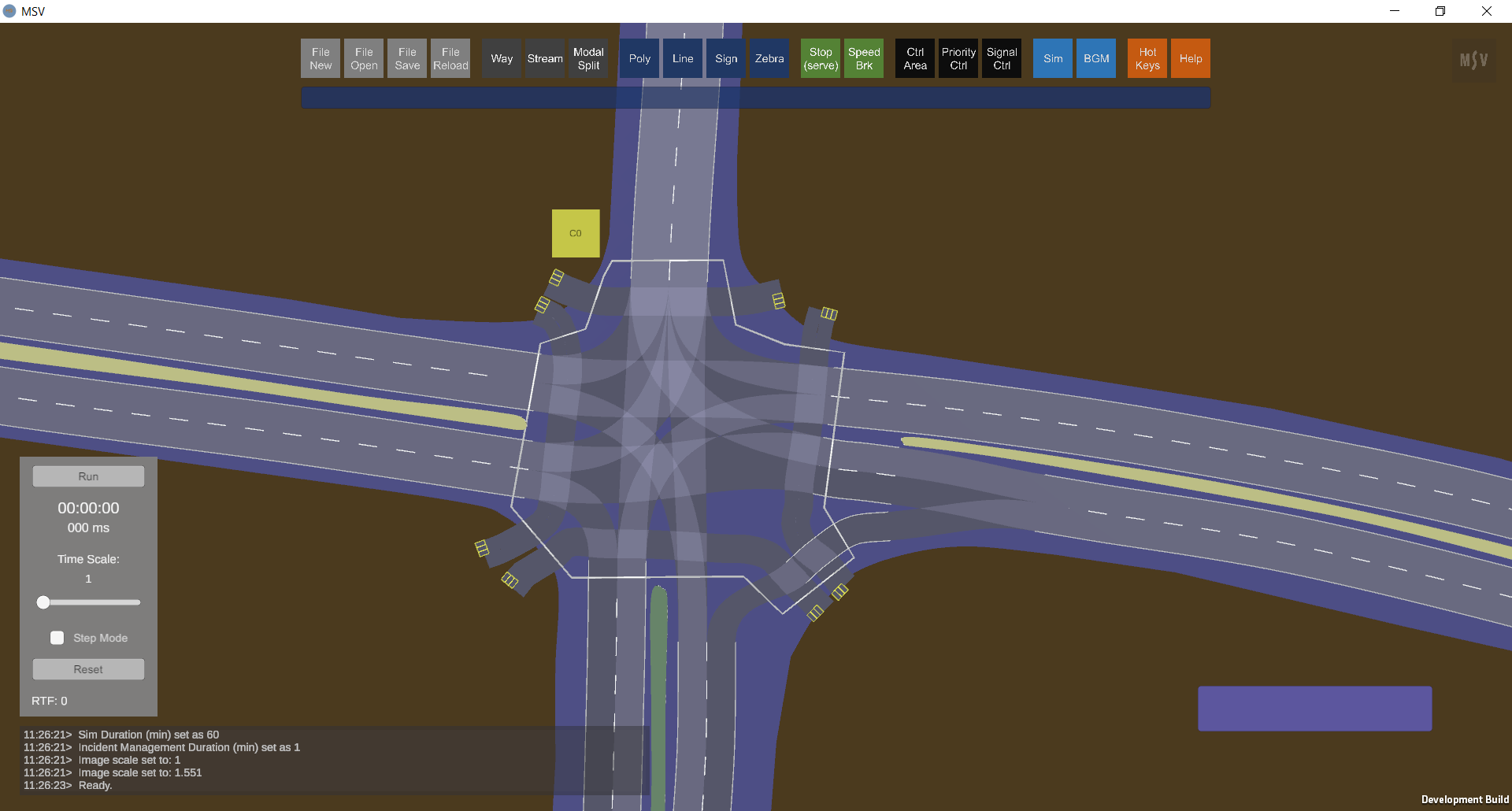Open the Modal Split tool
Screen dimensions: 1512x811
tap(588, 58)
